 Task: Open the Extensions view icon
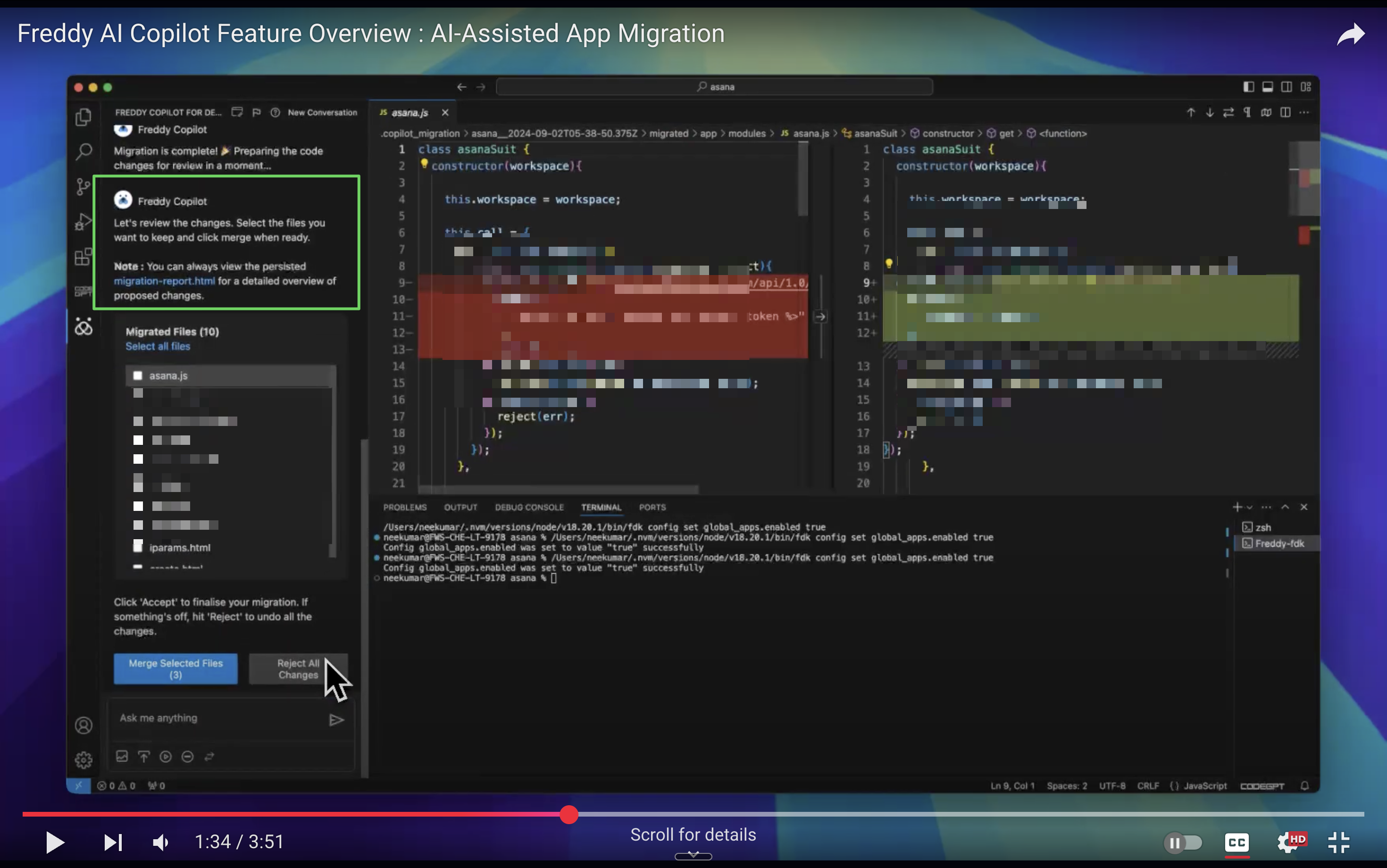click(x=84, y=257)
